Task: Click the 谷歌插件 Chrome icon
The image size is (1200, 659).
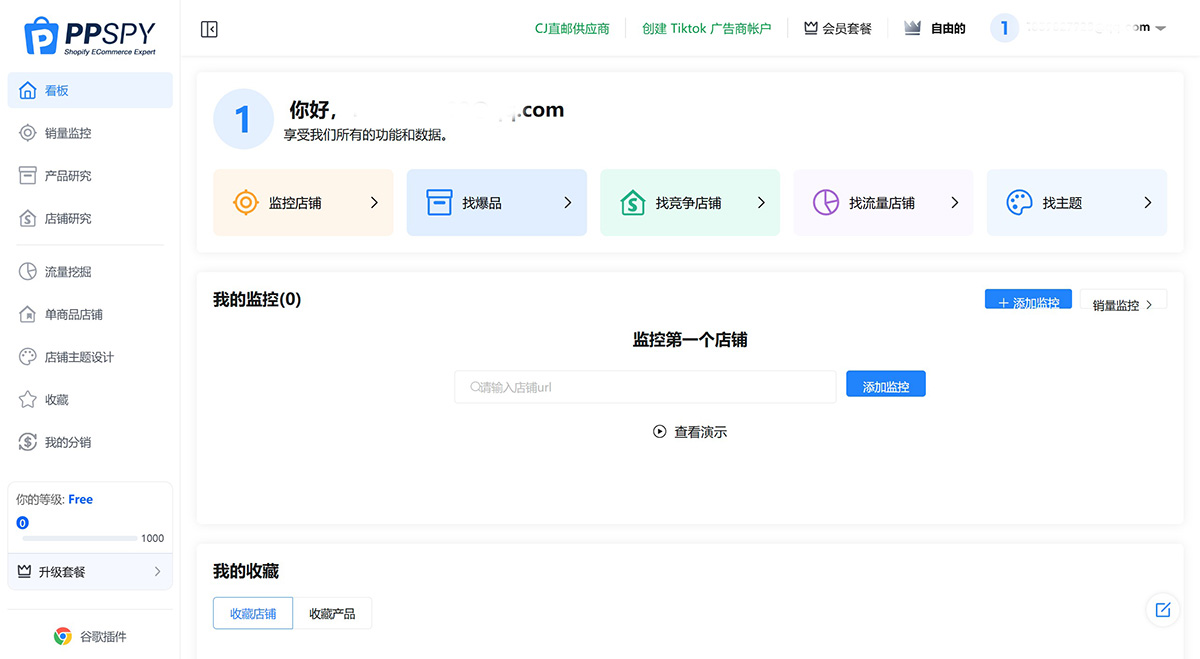Action: coord(62,636)
